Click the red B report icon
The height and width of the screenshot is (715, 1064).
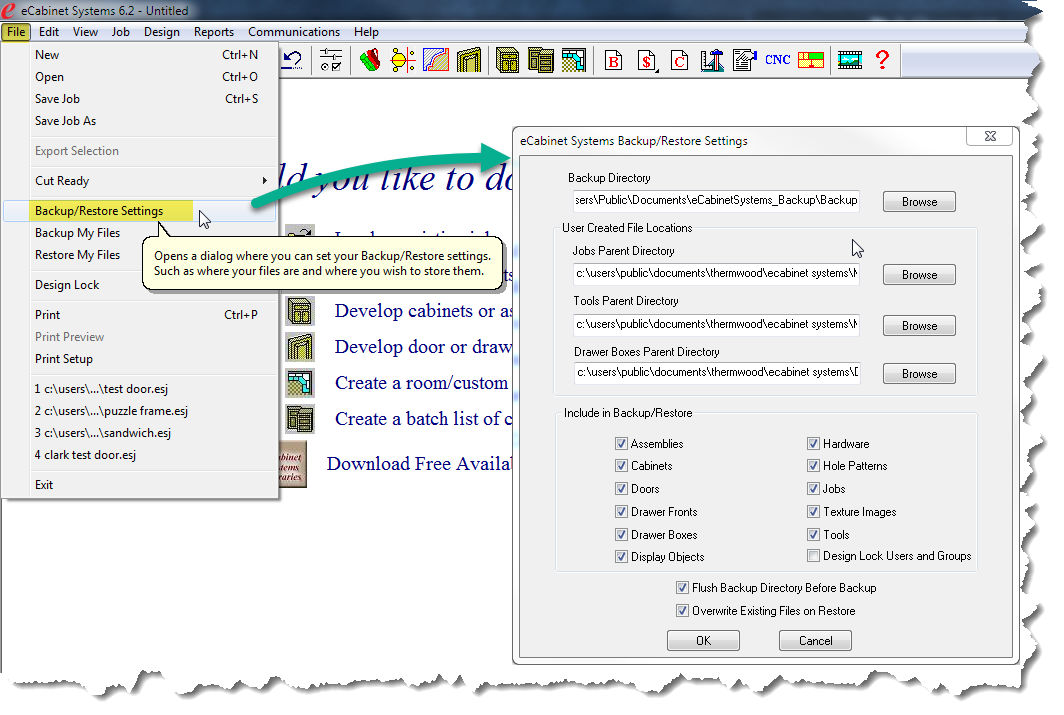click(x=613, y=61)
